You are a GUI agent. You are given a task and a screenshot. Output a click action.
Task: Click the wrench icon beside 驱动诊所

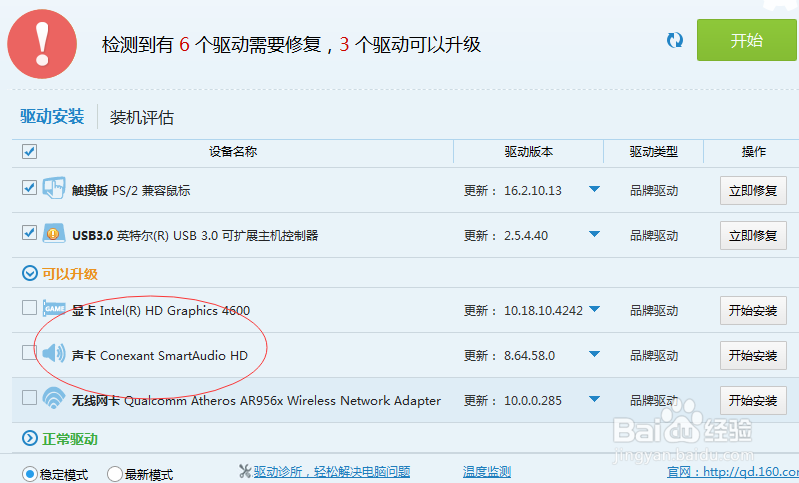[x=245, y=471]
